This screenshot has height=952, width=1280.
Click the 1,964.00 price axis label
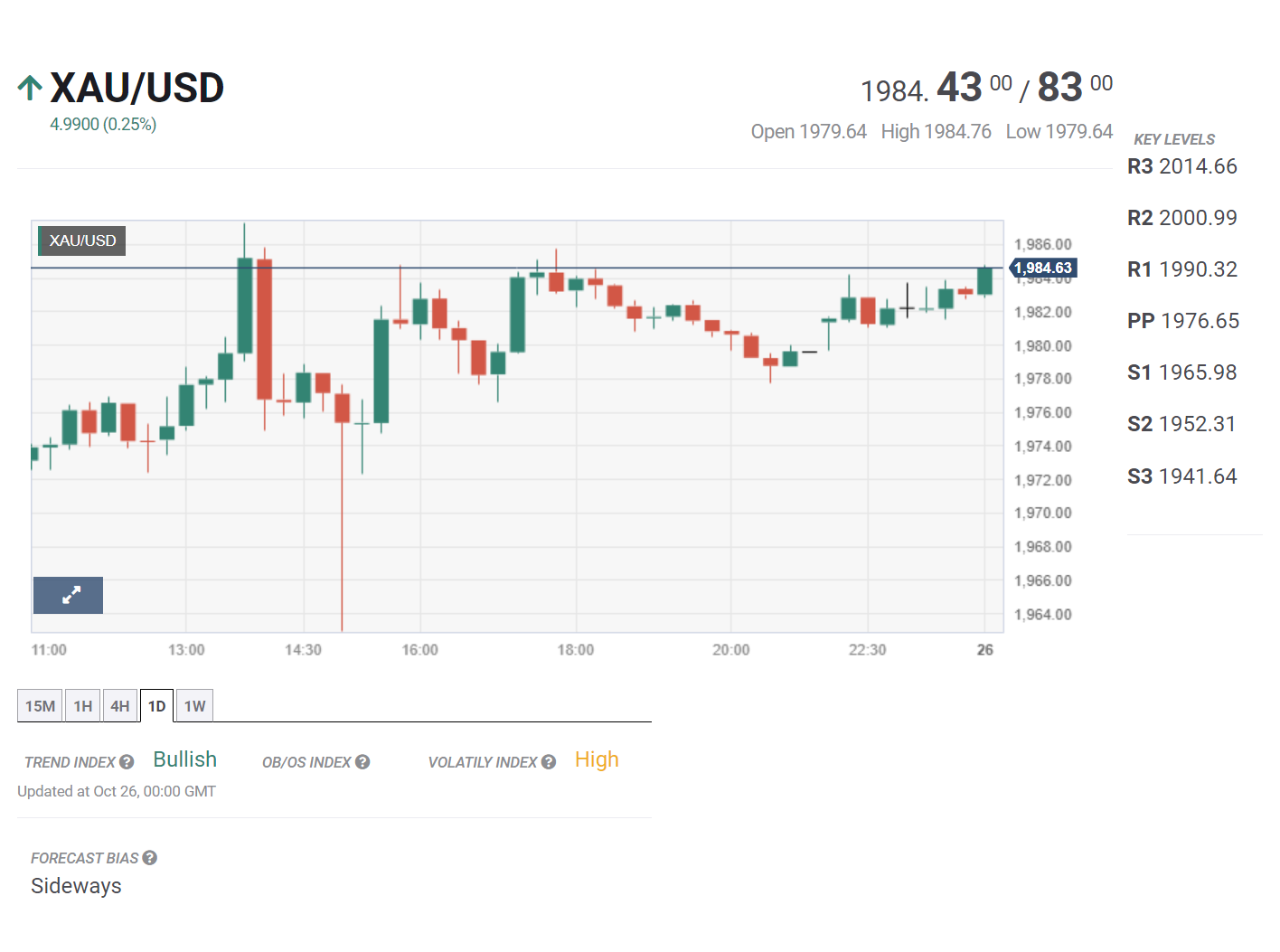[1043, 615]
